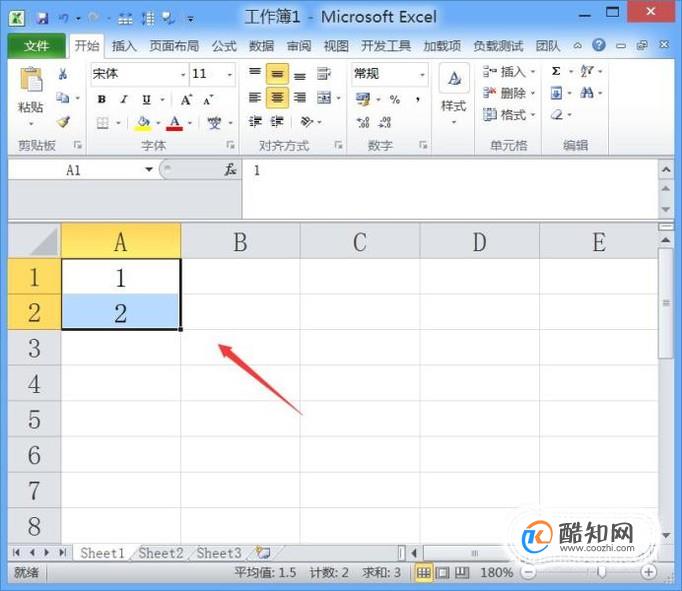Select row 3 header
The width and height of the screenshot is (682, 591).
click(34, 348)
